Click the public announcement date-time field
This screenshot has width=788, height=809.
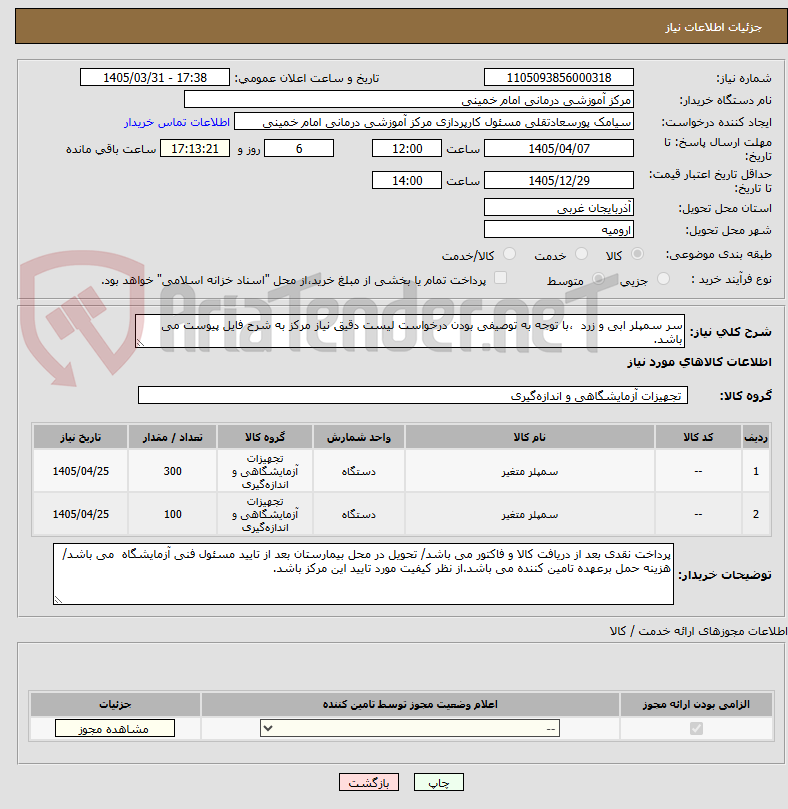tap(155, 77)
